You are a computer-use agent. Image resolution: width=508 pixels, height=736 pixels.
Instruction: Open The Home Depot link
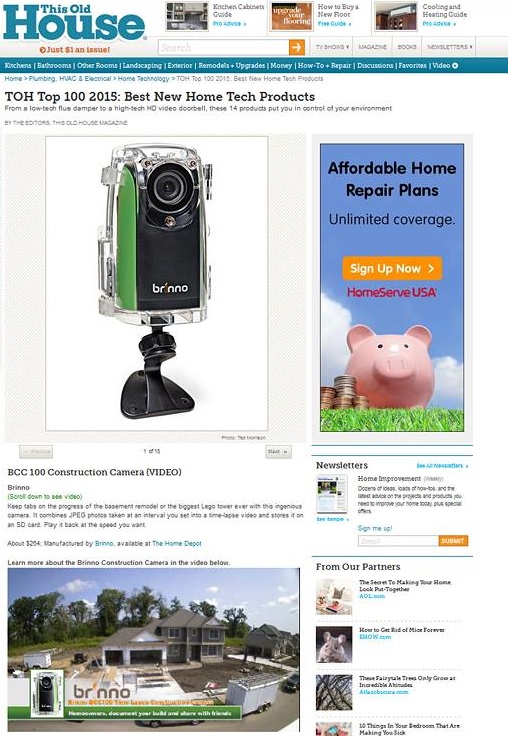tap(177, 543)
